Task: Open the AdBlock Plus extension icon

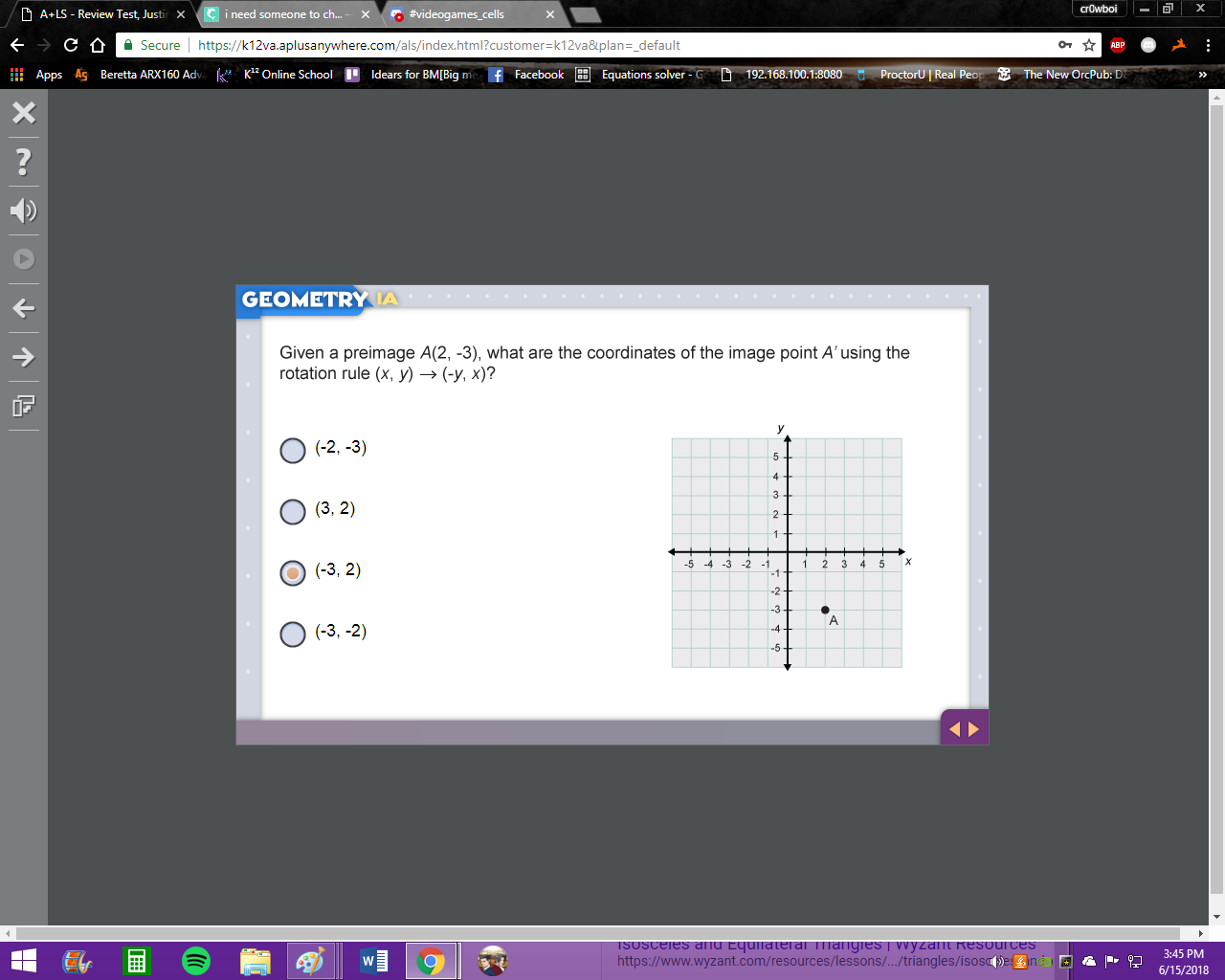Action: pyautogui.click(x=1117, y=45)
